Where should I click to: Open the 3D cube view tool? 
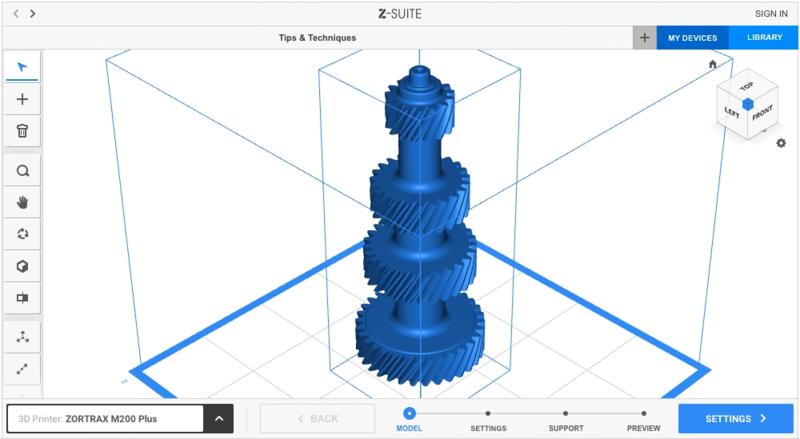point(22,266)
